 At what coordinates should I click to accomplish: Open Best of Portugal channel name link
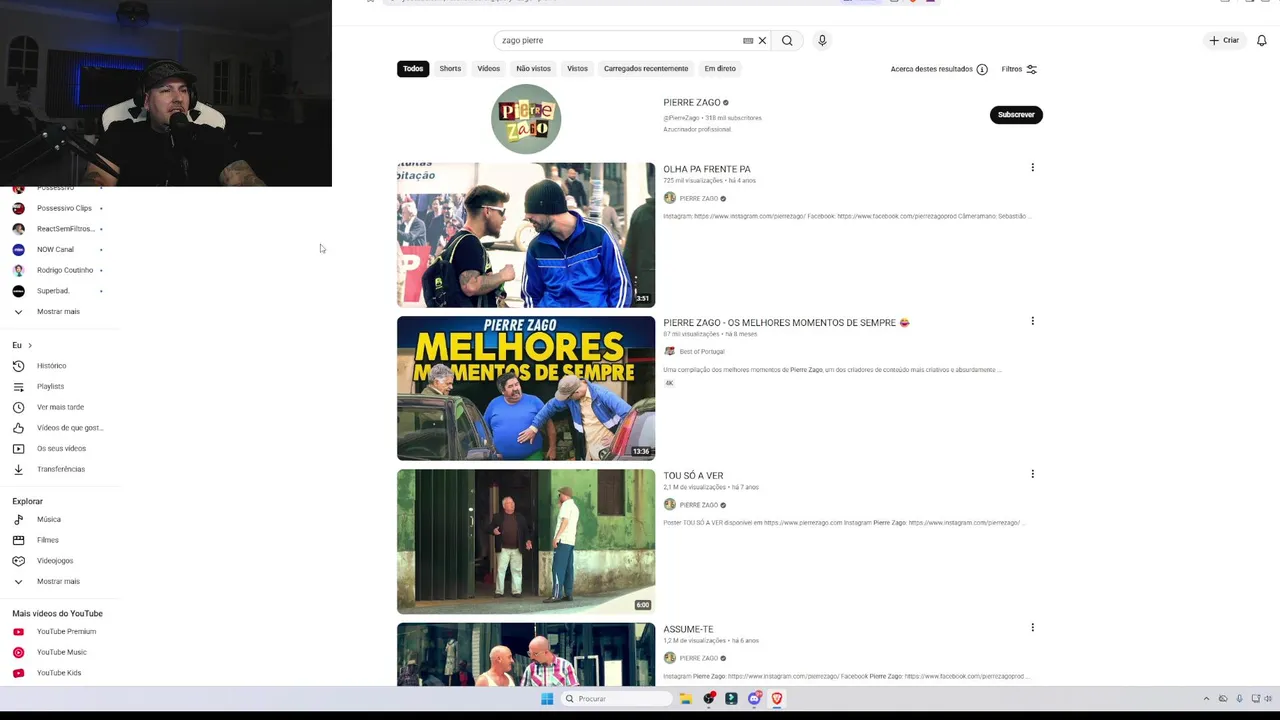[x=702, y=351]
